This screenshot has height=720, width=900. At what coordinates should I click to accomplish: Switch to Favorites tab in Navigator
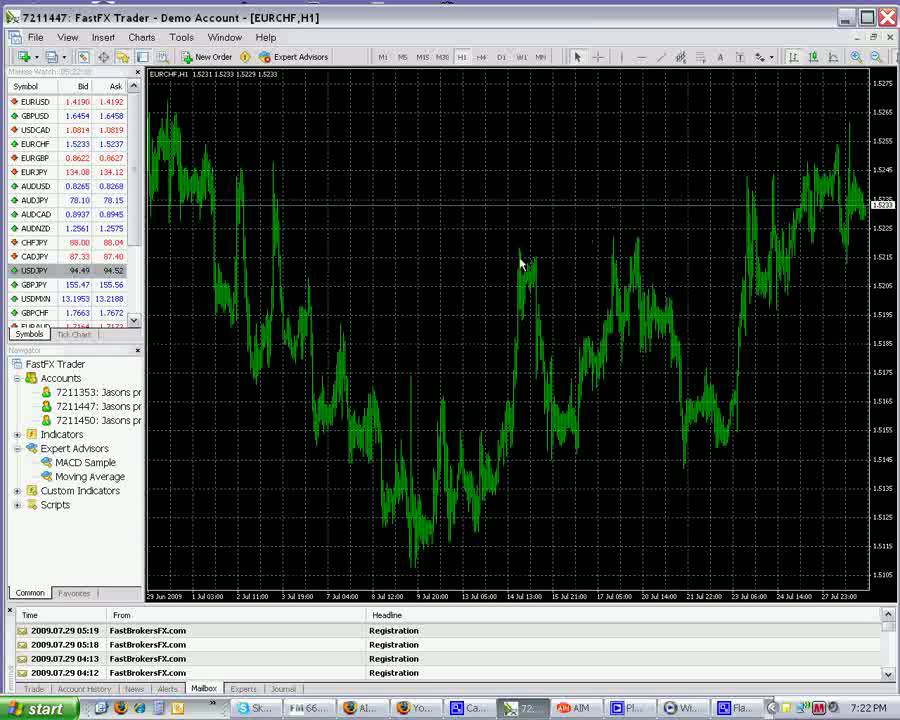(x=74, y=593)
